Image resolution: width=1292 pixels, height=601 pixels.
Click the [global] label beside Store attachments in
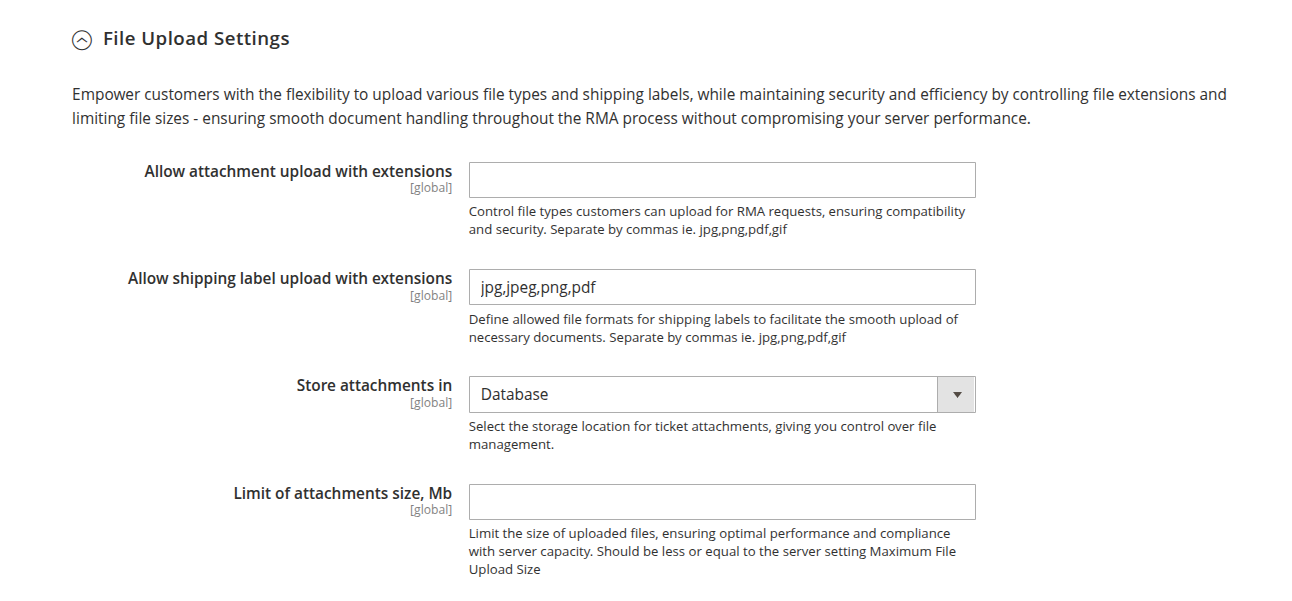click(x=431, y=401)
